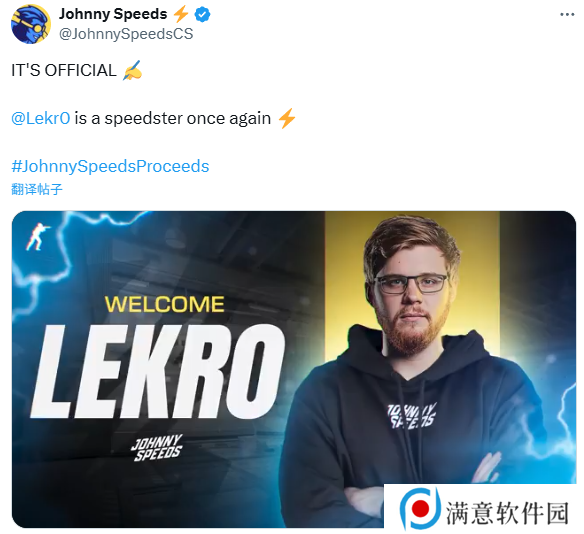Click the lightning bolt next to the display name
The image size is (584, 534).
pyautogui.click(x=181, y=15)
